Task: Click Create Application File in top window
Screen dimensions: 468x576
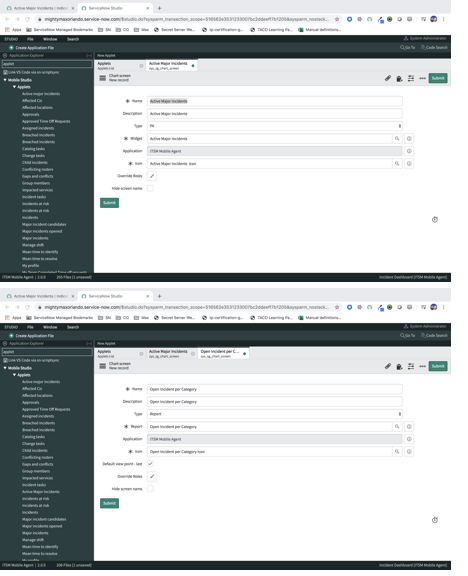Action: click(x=32, y=48)
